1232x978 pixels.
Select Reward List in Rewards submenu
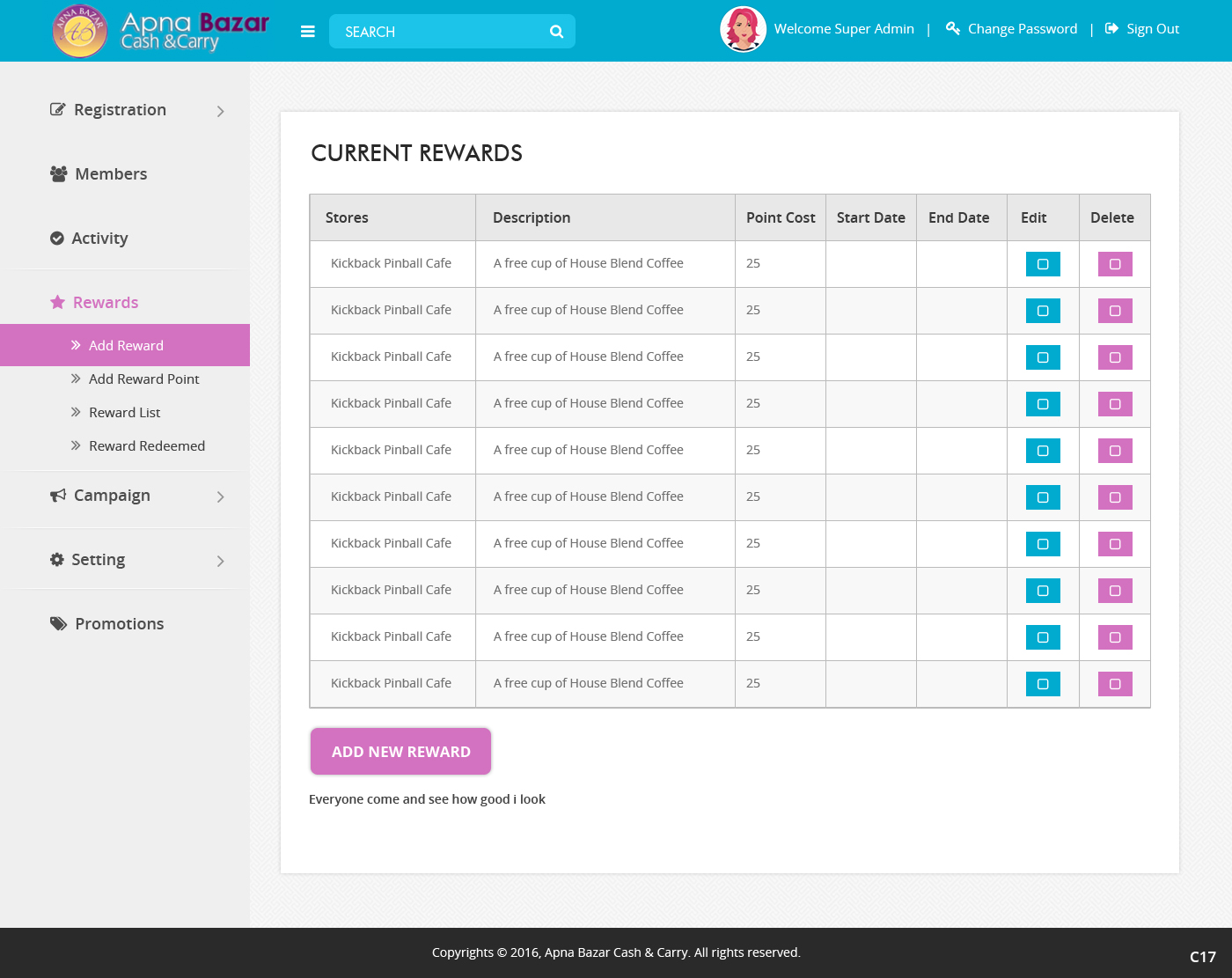click(124, 413)
